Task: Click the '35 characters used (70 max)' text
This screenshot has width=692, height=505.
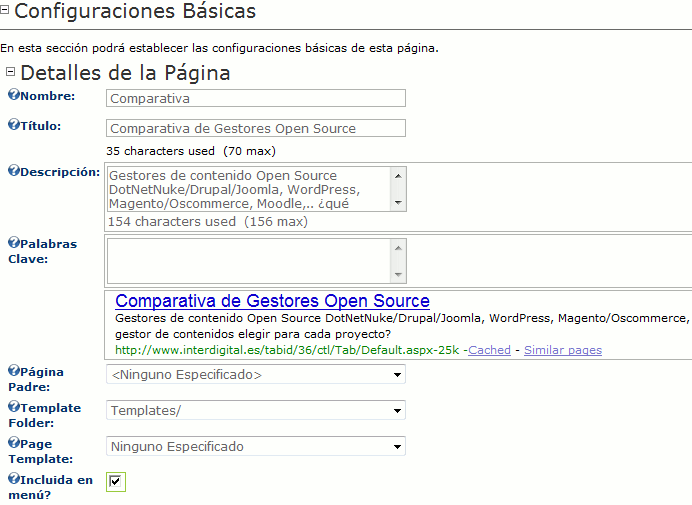Action: 191,151
